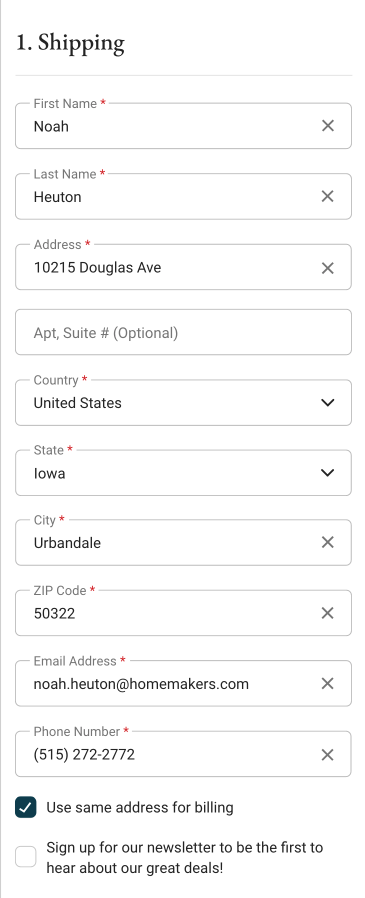Clear the ZIP Code 50322 entry
365x898 pixels.
pyautogui.click(x=327, y=613)
